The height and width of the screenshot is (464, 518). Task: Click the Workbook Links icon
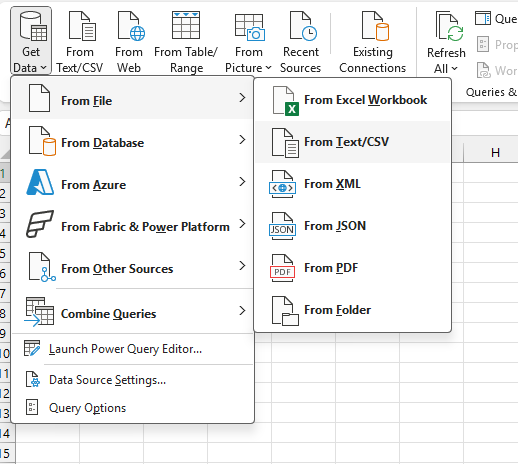coord(483,70)
